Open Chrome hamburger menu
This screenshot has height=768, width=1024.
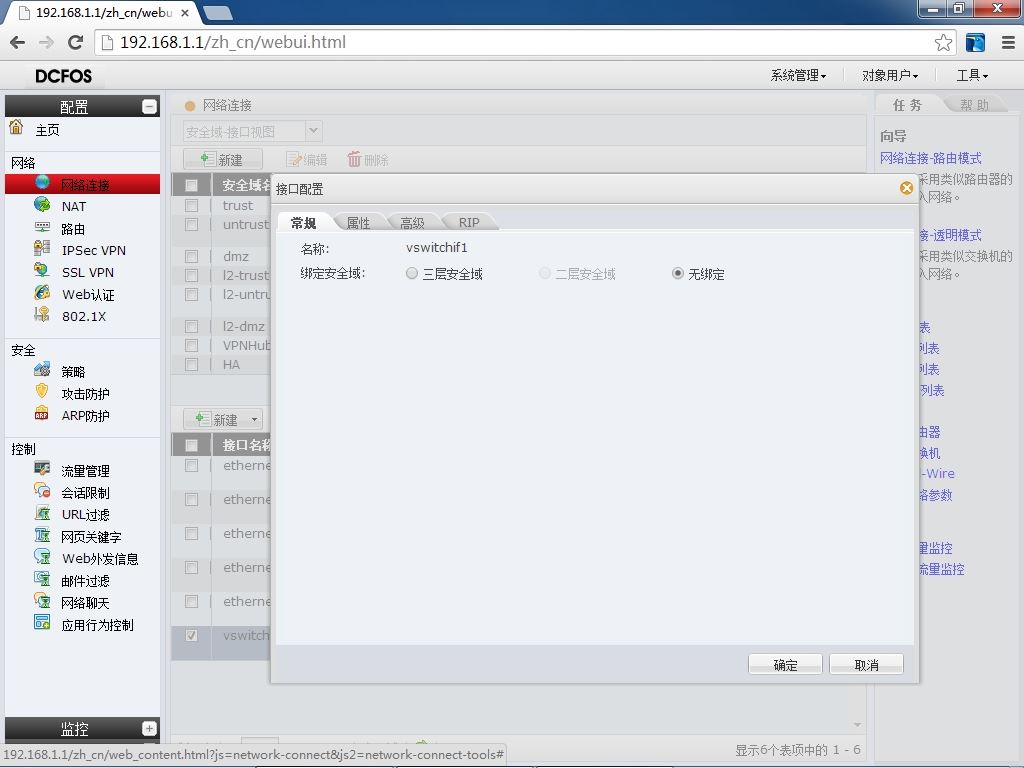coord(1008,42)
